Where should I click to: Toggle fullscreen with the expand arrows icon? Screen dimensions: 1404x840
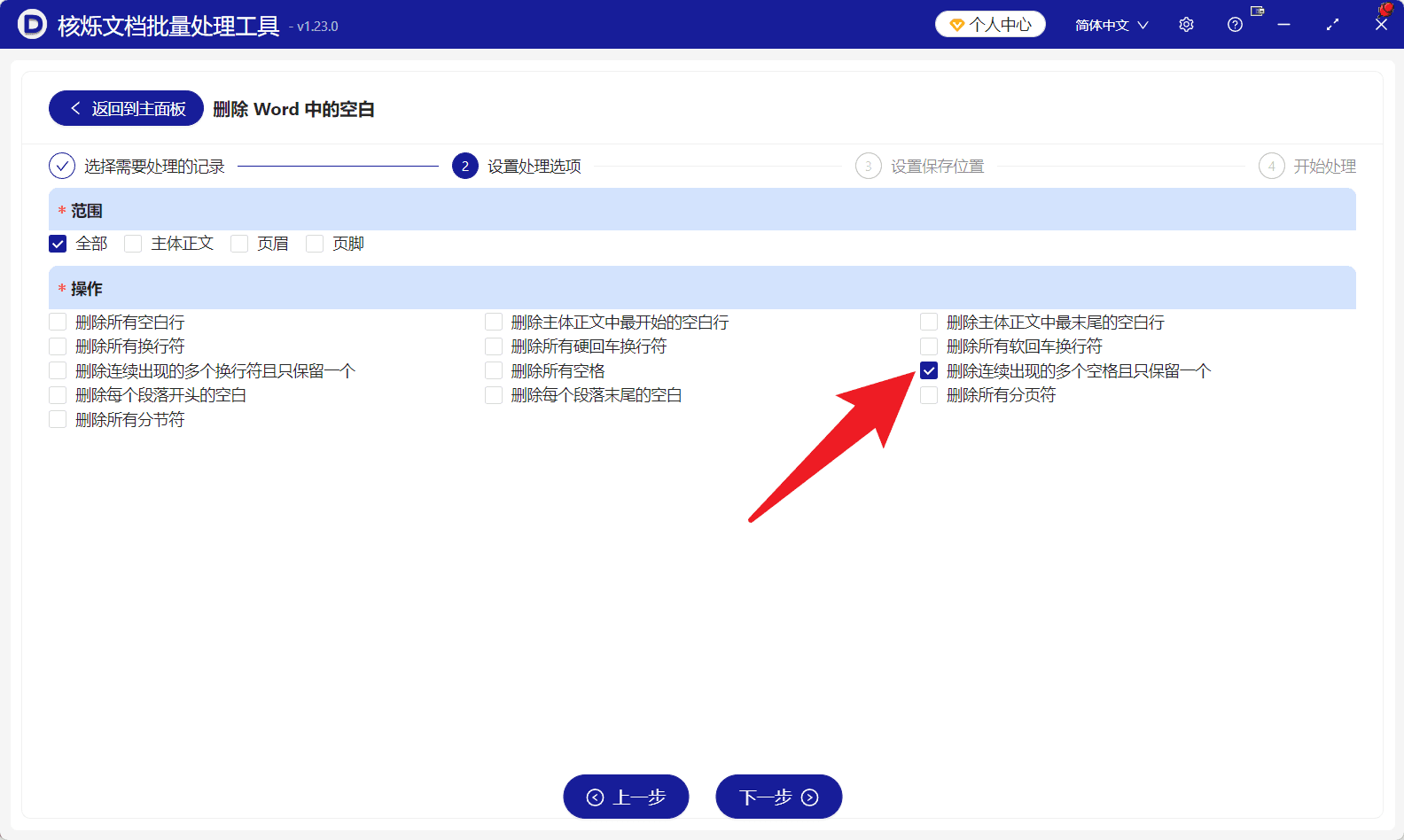click(x=1332, y=25)
